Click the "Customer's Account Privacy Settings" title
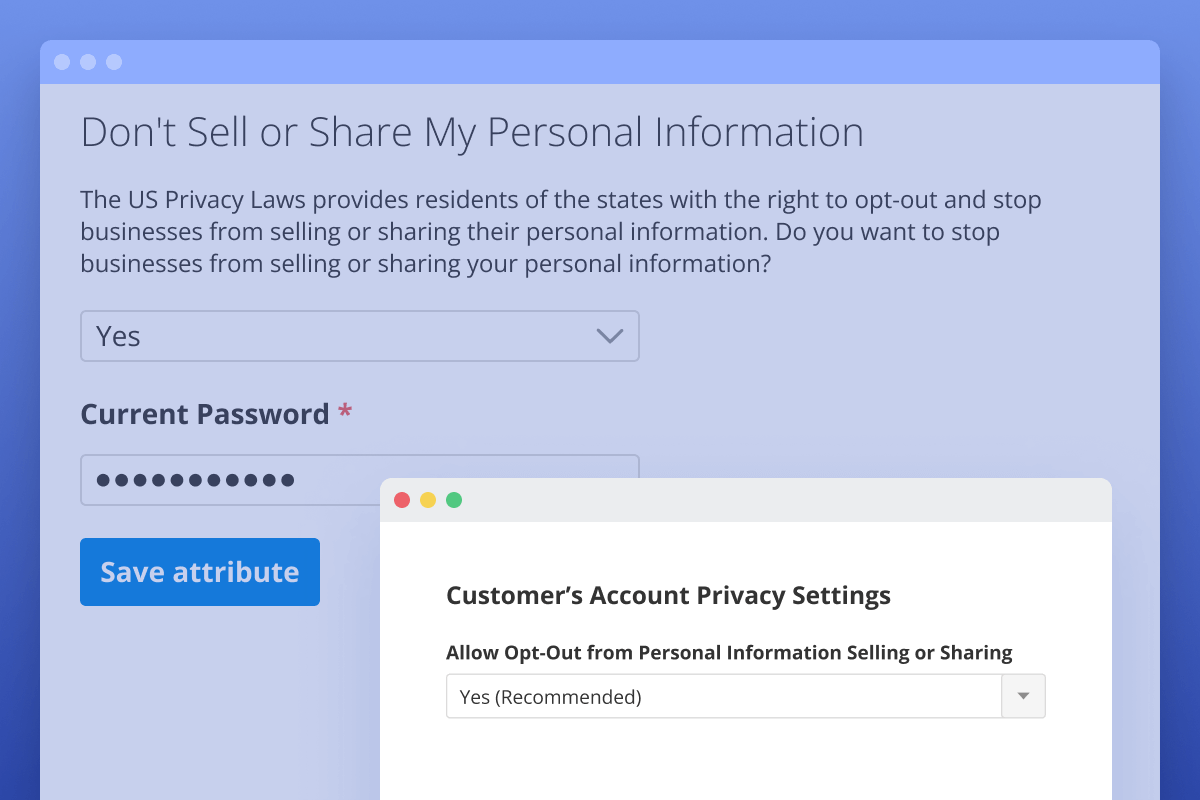This screenshot has height=800, width=1200. pos(668,595)
